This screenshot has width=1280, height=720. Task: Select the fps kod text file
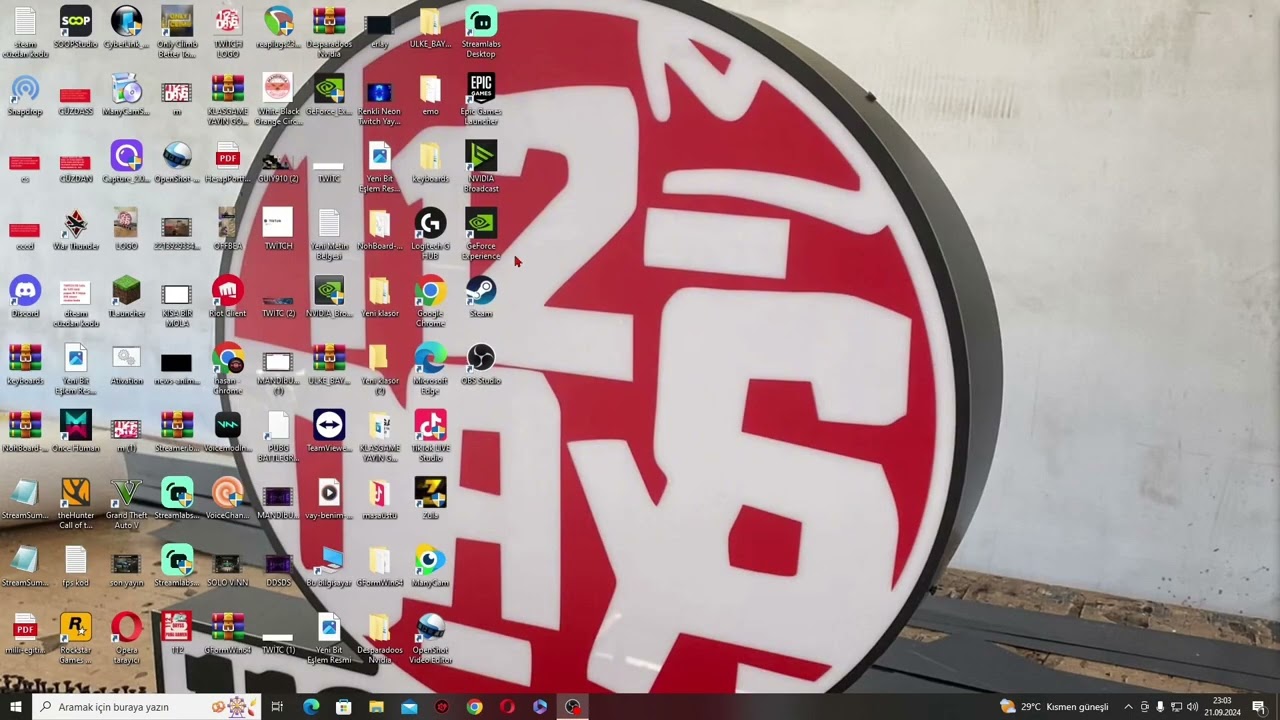pos(76,565)
